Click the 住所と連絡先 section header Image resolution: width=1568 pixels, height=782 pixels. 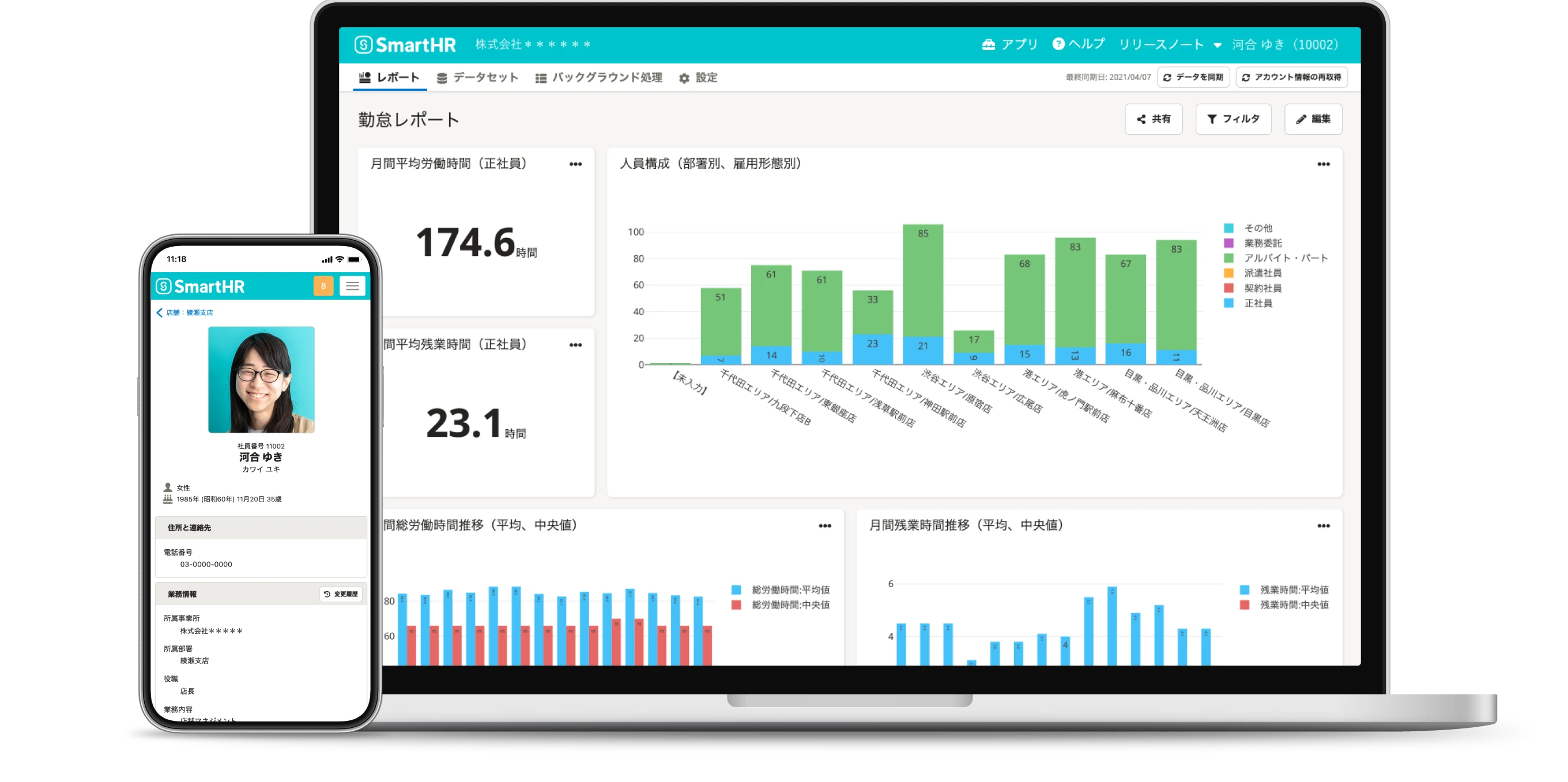[x=261, y=528]
